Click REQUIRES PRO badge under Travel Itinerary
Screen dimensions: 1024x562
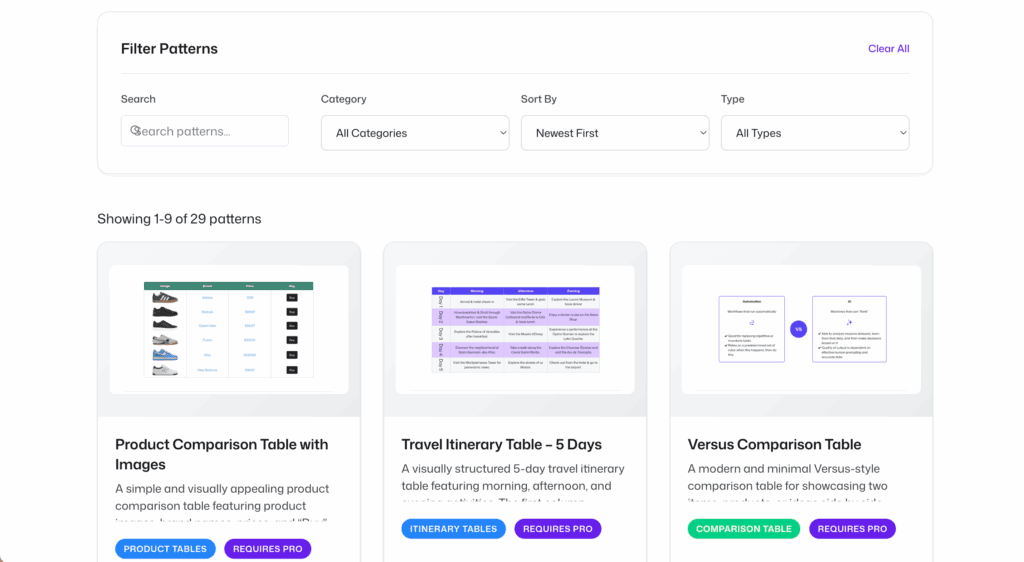click(x=558, y=529)
